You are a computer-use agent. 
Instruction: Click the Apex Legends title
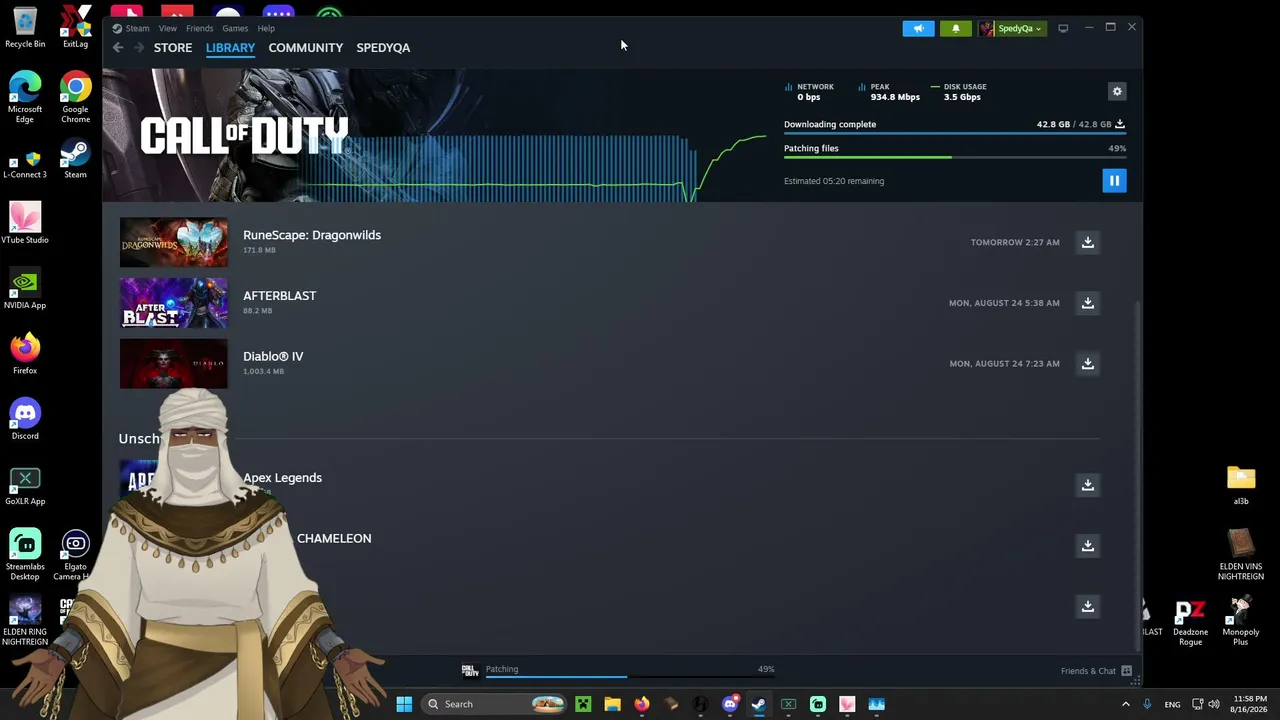pyautogui.click(x=282, y=478)
